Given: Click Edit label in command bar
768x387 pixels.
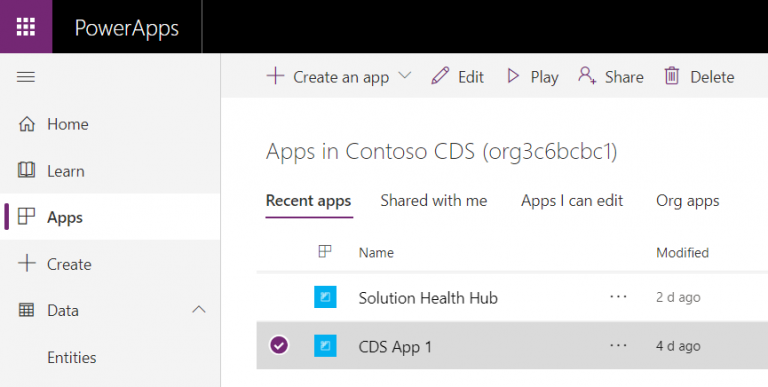Looking at the screenshot, I should 471,77.
